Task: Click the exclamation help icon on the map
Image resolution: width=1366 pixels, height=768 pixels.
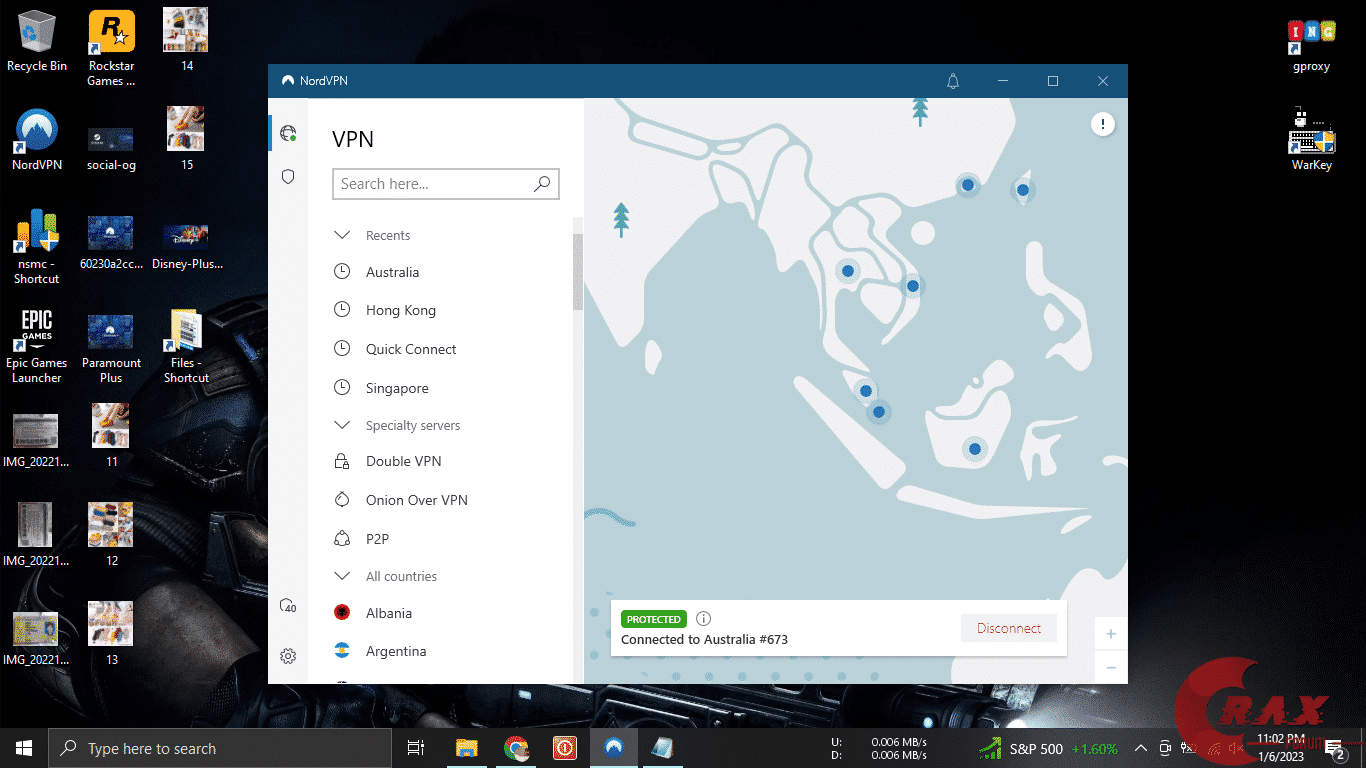Action: click(1102, 123)
